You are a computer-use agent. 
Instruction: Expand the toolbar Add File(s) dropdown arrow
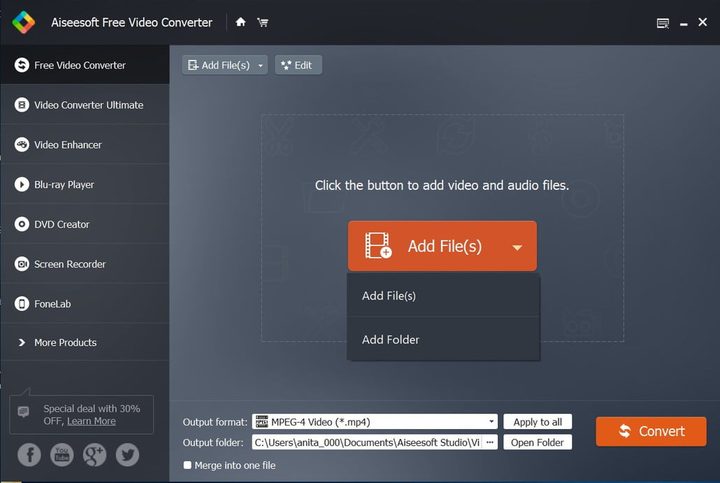pos(260,66)
